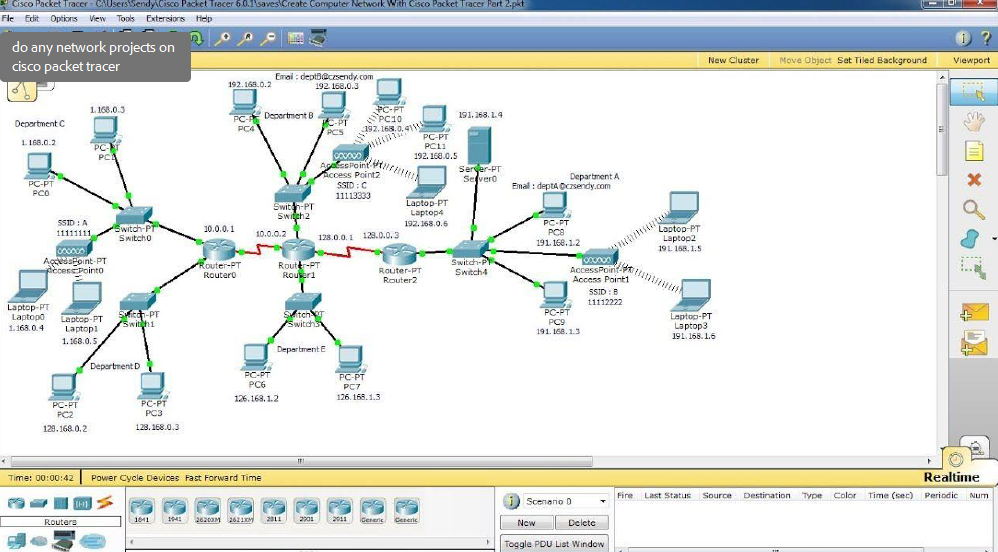Image resolution: width=998 pixels, height=552 pixels.
Task: Select the WAN Emulation cloud icon
Action: click(39, 542)
